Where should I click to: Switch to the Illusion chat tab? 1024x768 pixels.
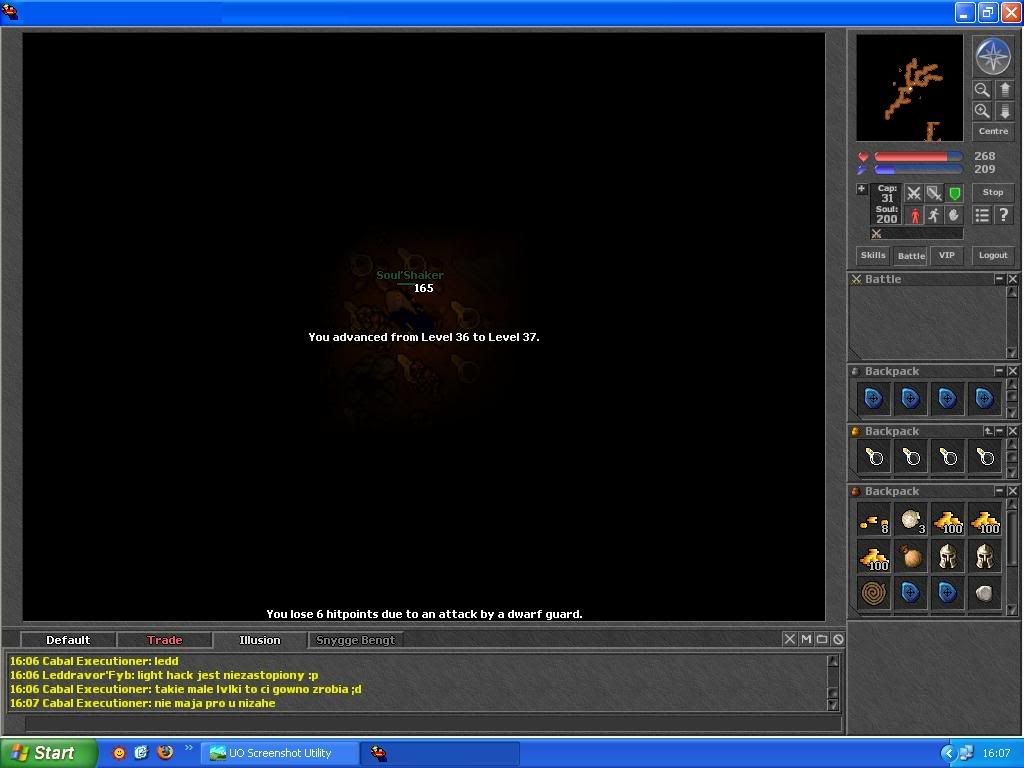[x=260, y=640]
